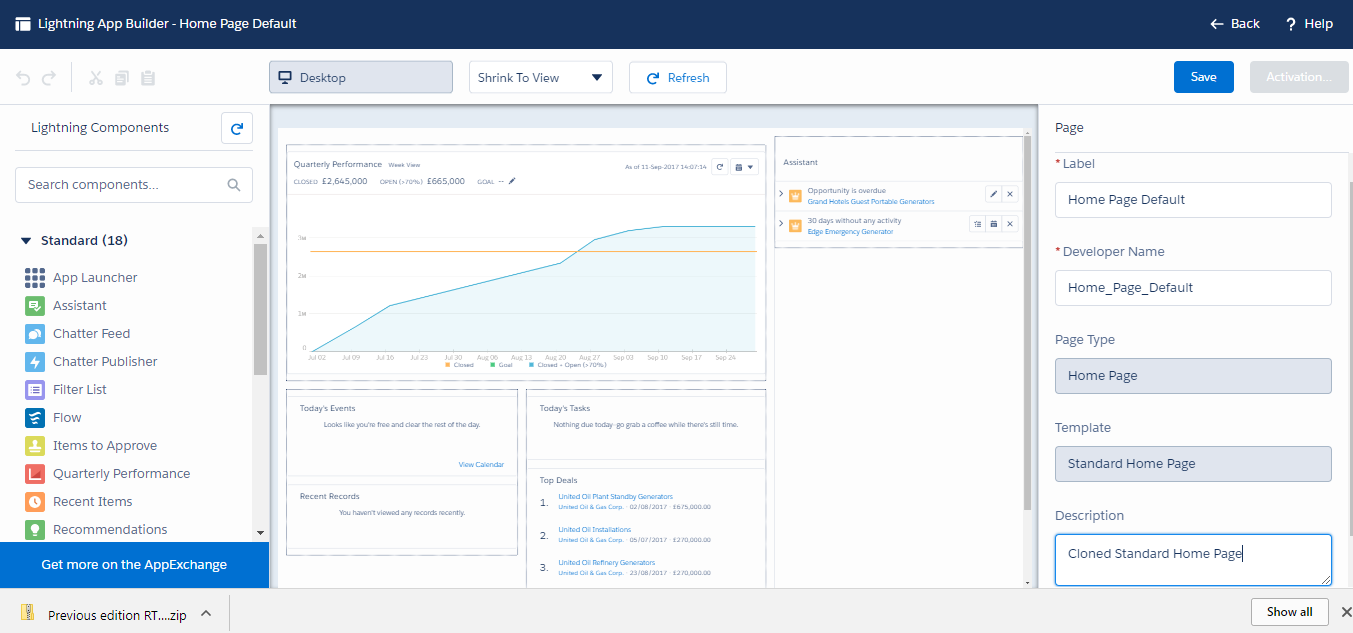
Task: Open the Help link
Action: click(x=1309, y=23)
